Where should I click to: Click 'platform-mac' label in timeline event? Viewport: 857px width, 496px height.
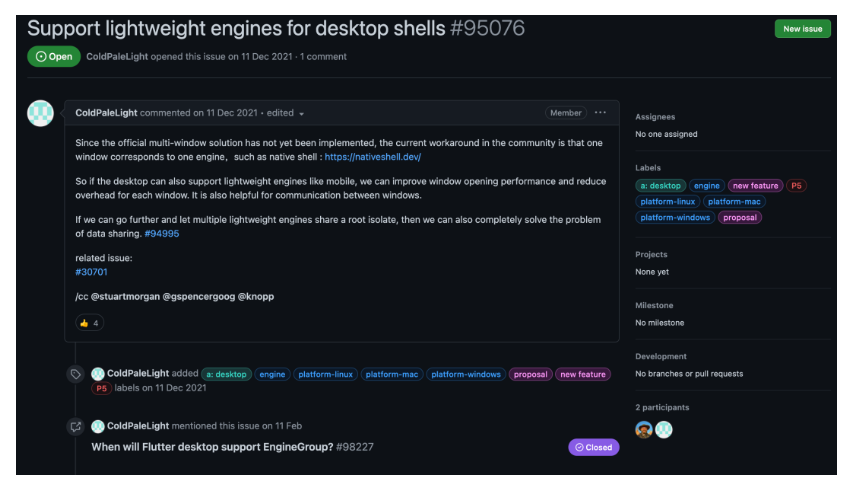coord(391,374)
